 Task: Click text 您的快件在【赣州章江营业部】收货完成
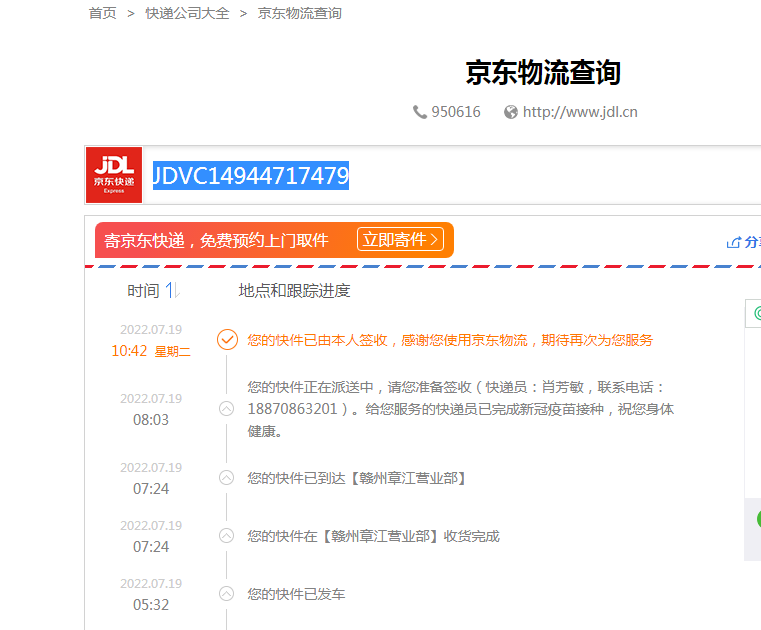pos(373,536)
